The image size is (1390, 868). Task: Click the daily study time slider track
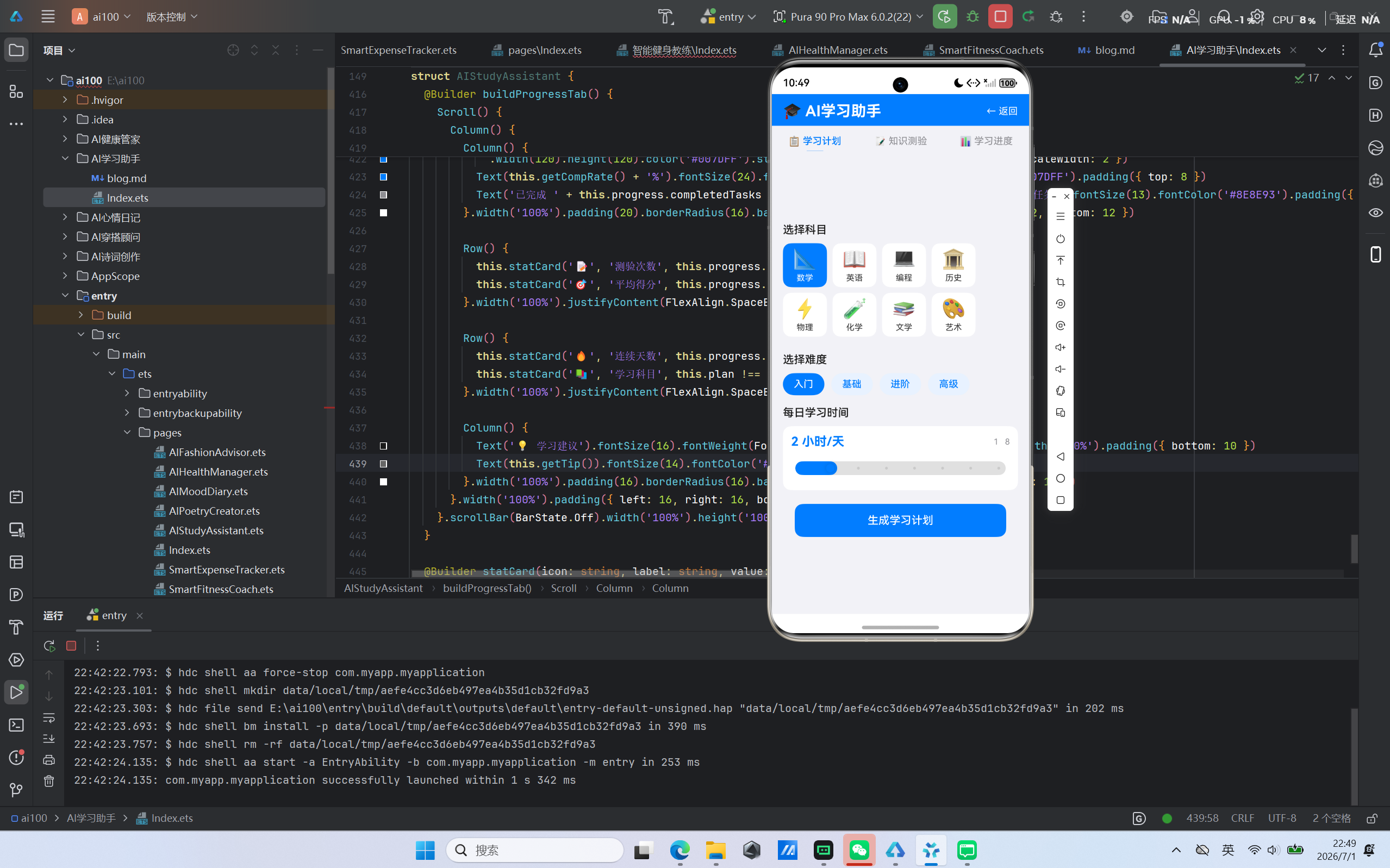[900, 469]
